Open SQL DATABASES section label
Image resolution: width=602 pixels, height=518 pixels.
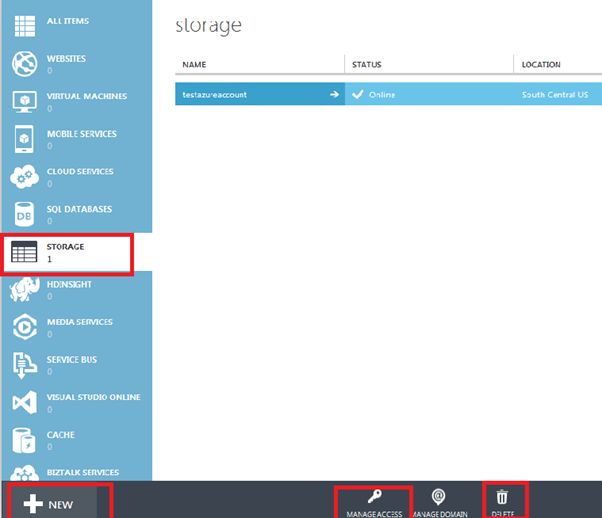(79, 209)
